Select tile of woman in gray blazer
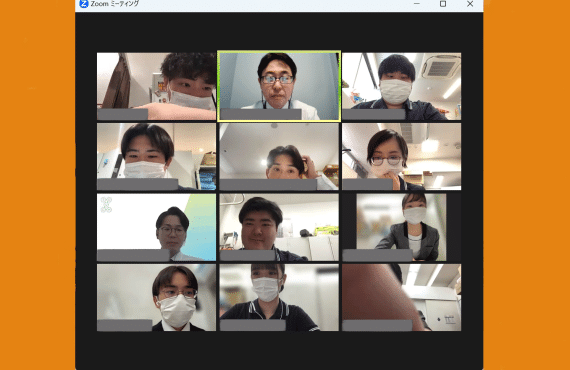570x370 pixels. [x=401, y=227]
